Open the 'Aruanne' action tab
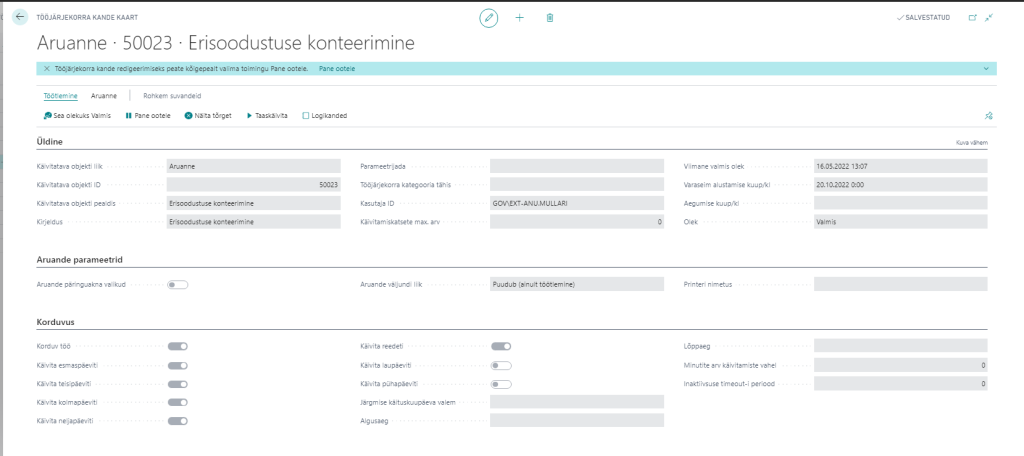Screen dimensions: 1024x456 [104, 96]
